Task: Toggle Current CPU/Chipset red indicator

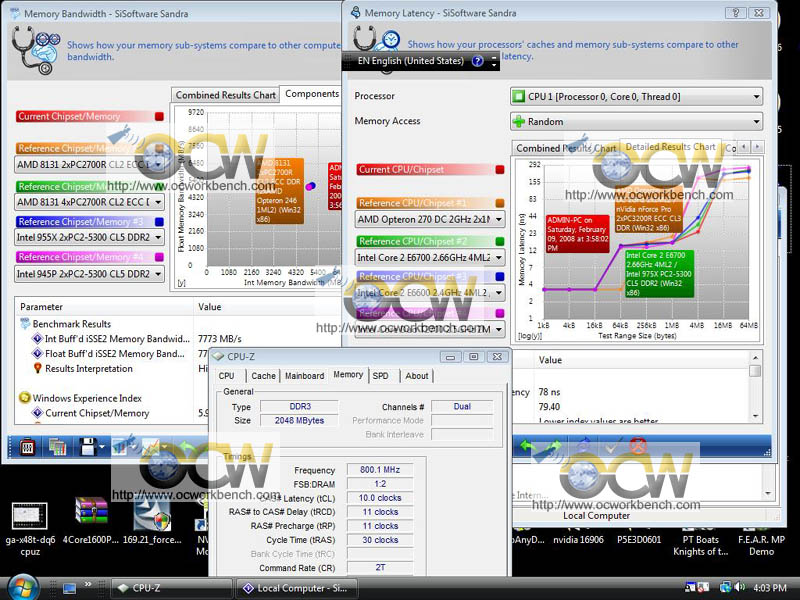Action: [x=499, y=170]
